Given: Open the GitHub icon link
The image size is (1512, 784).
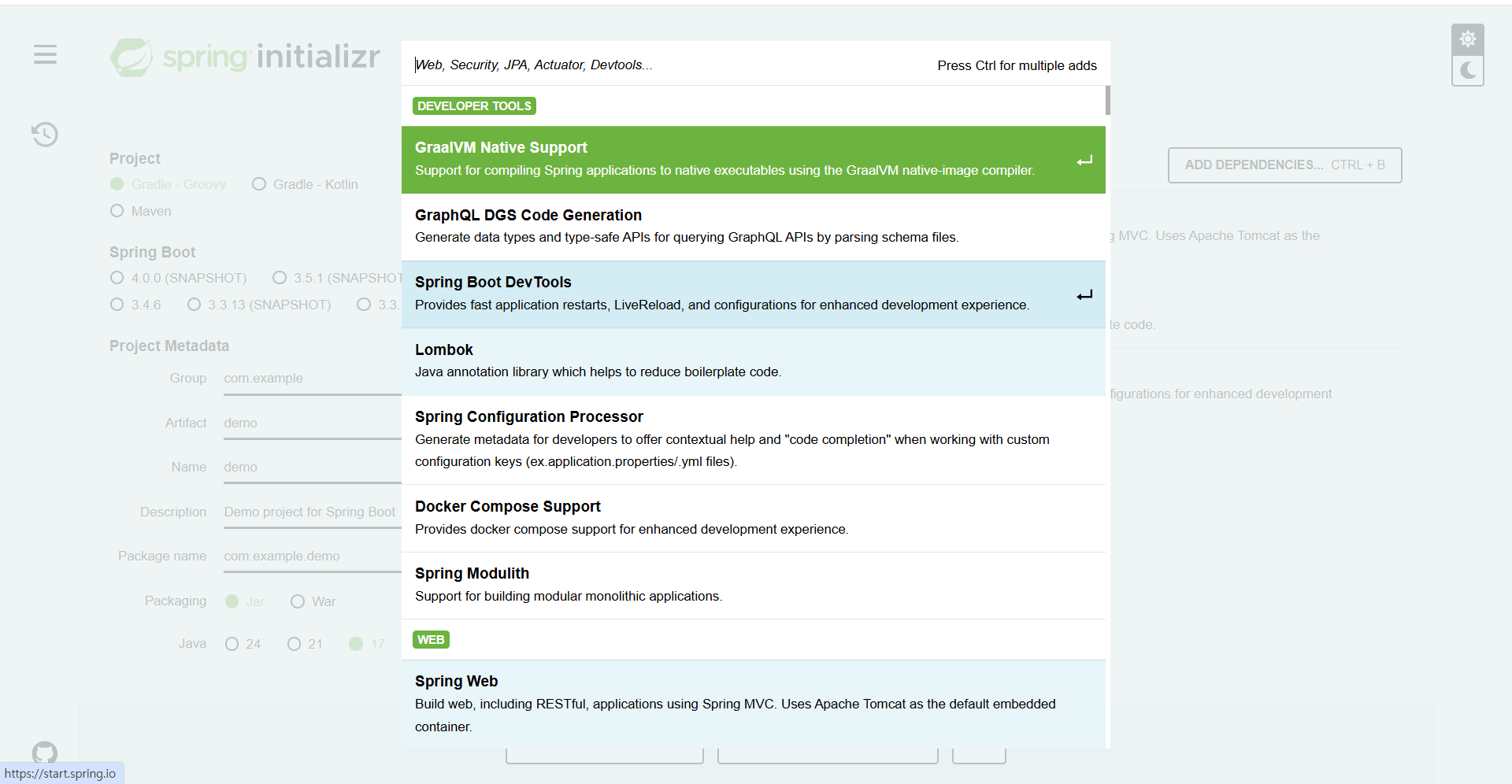Looking at the screenshot, I should [x=45, y=753].
